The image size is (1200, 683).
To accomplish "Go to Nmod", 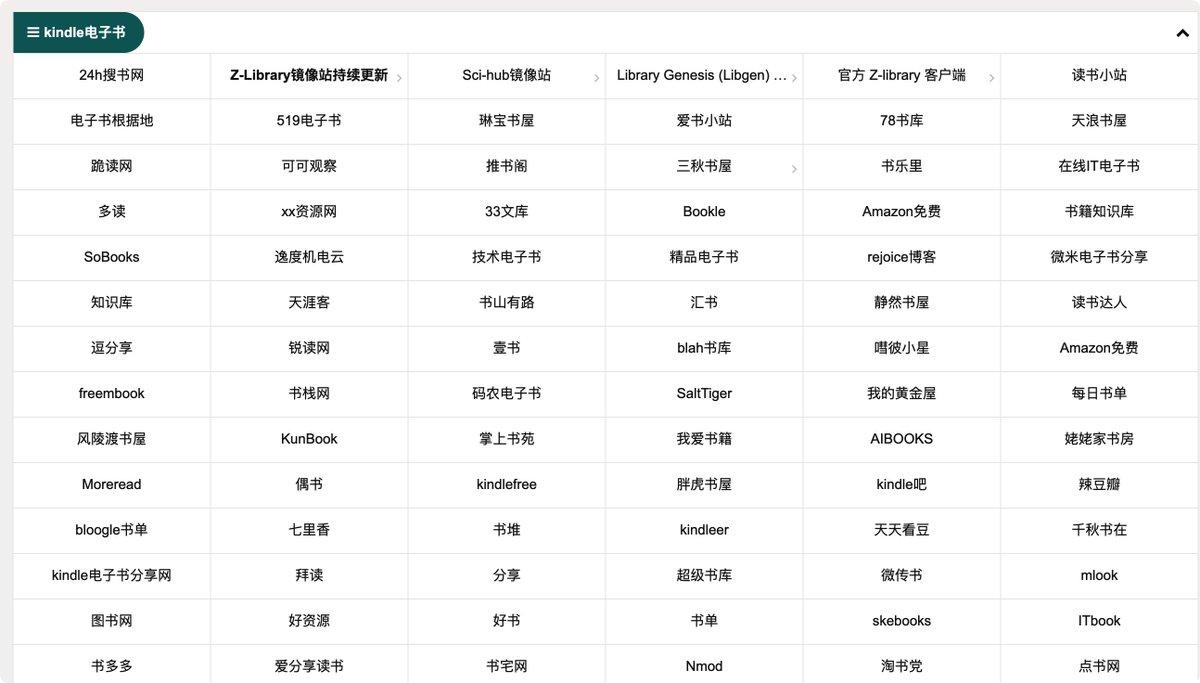I will point(704,666).
